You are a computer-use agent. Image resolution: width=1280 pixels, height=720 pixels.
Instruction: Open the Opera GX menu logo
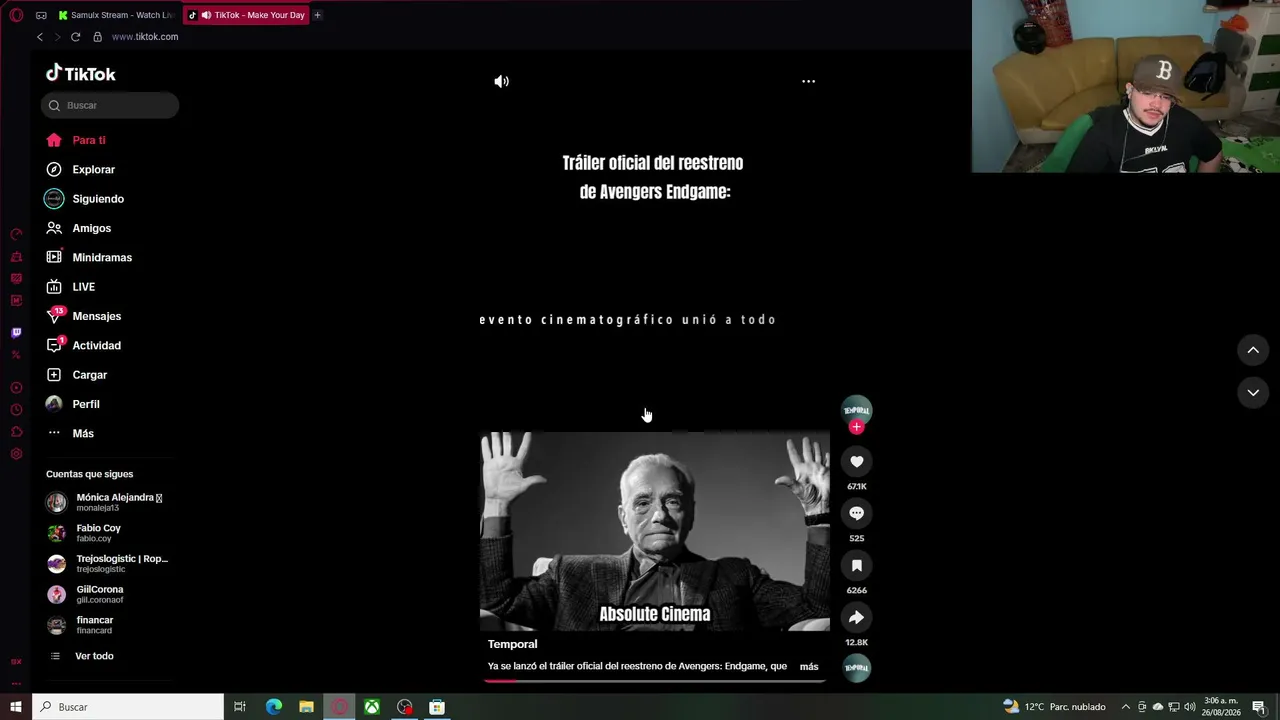(x=16, y=15)
